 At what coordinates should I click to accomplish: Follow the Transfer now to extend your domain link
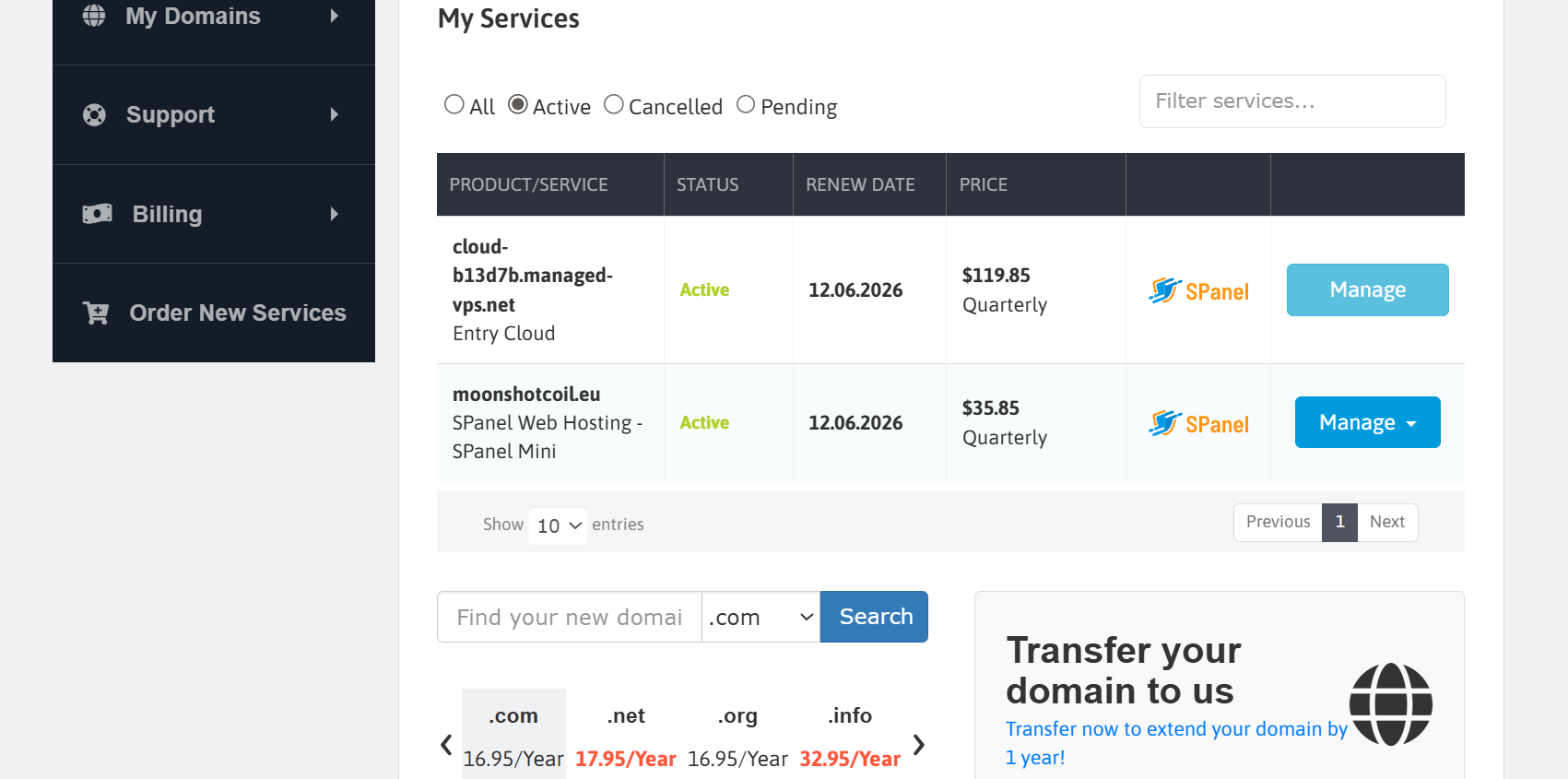point(1176,743)
